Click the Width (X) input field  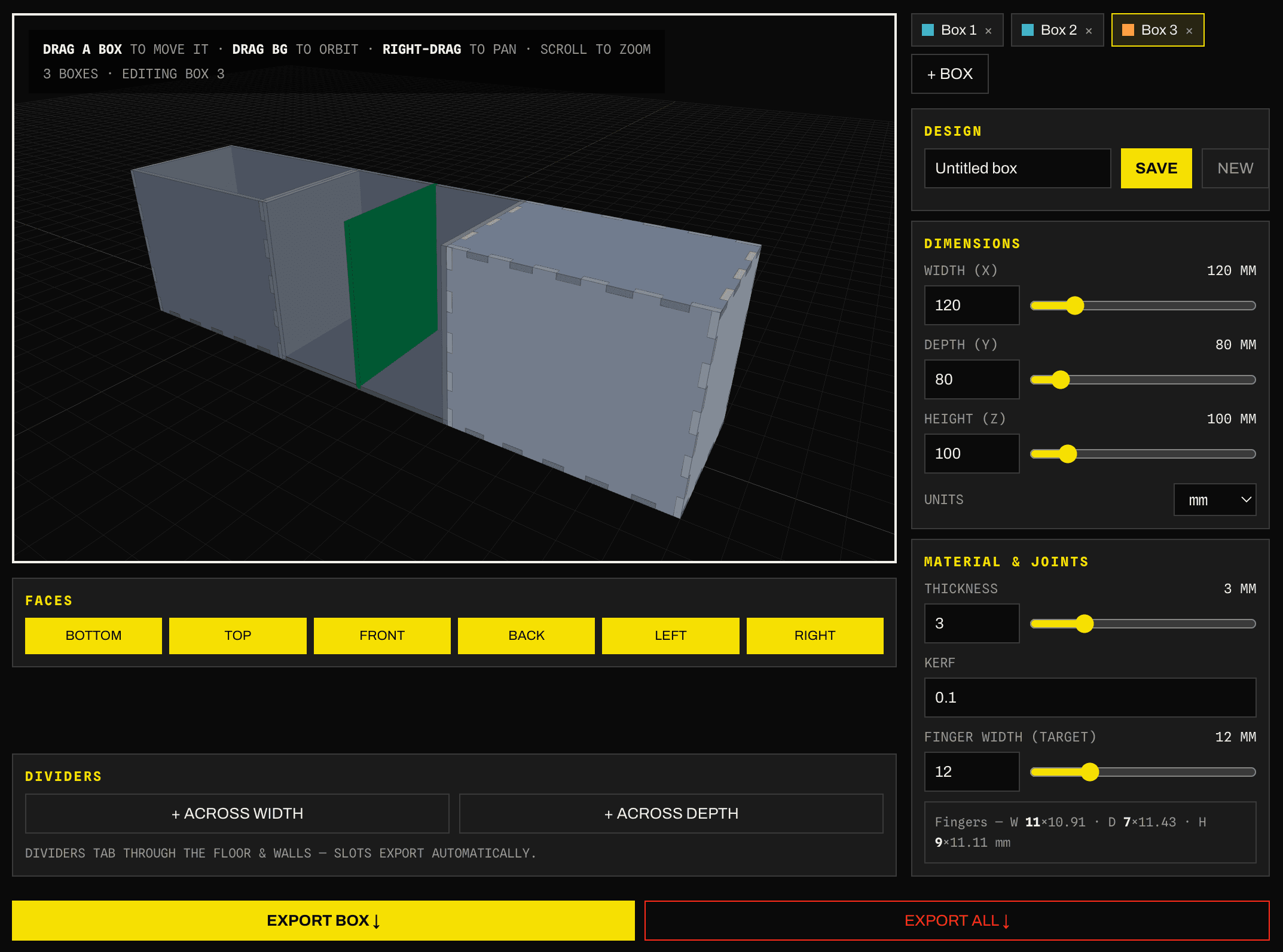click(972, 305)
